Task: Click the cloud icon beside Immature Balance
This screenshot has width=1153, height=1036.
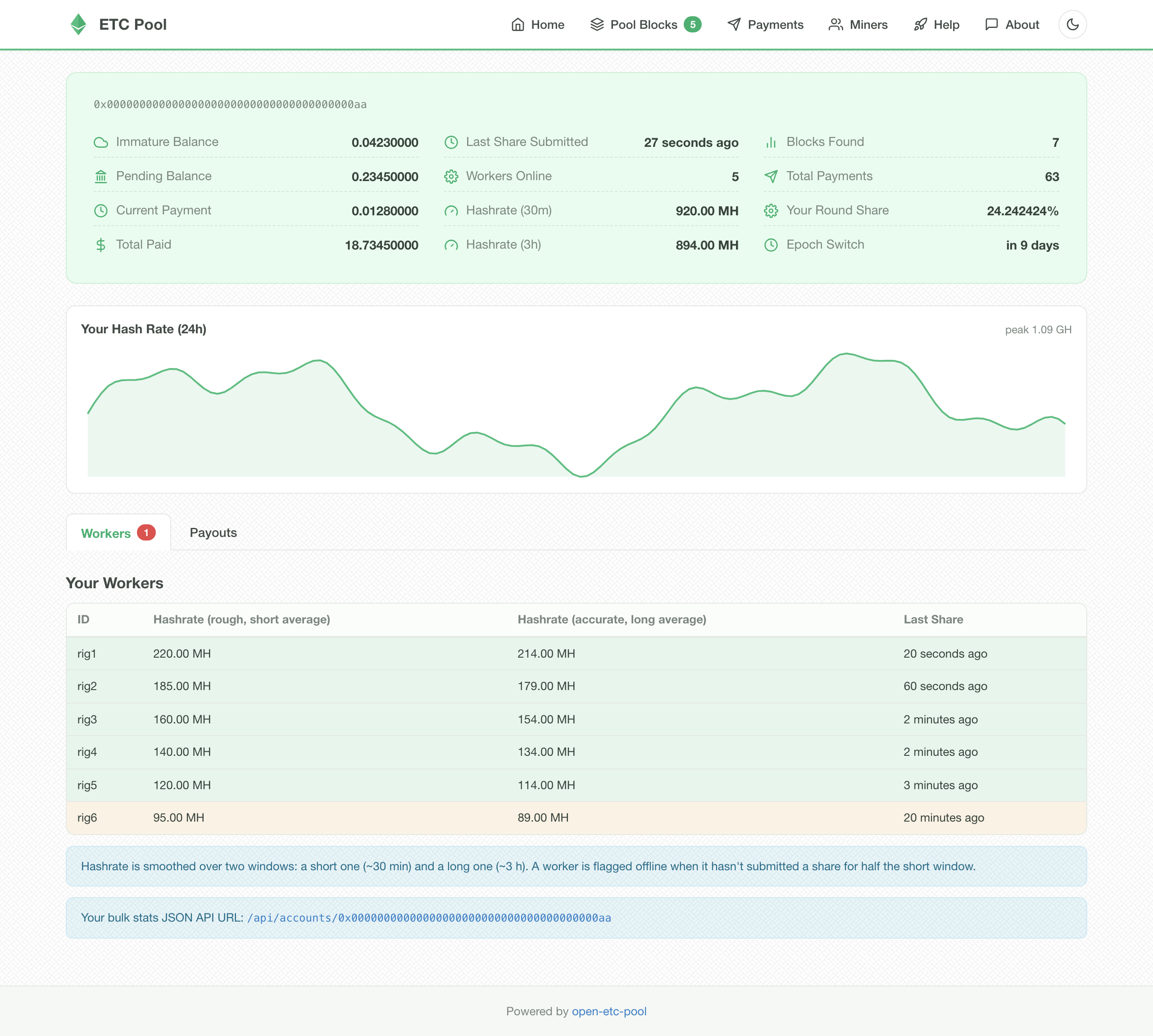Action: 101,142
